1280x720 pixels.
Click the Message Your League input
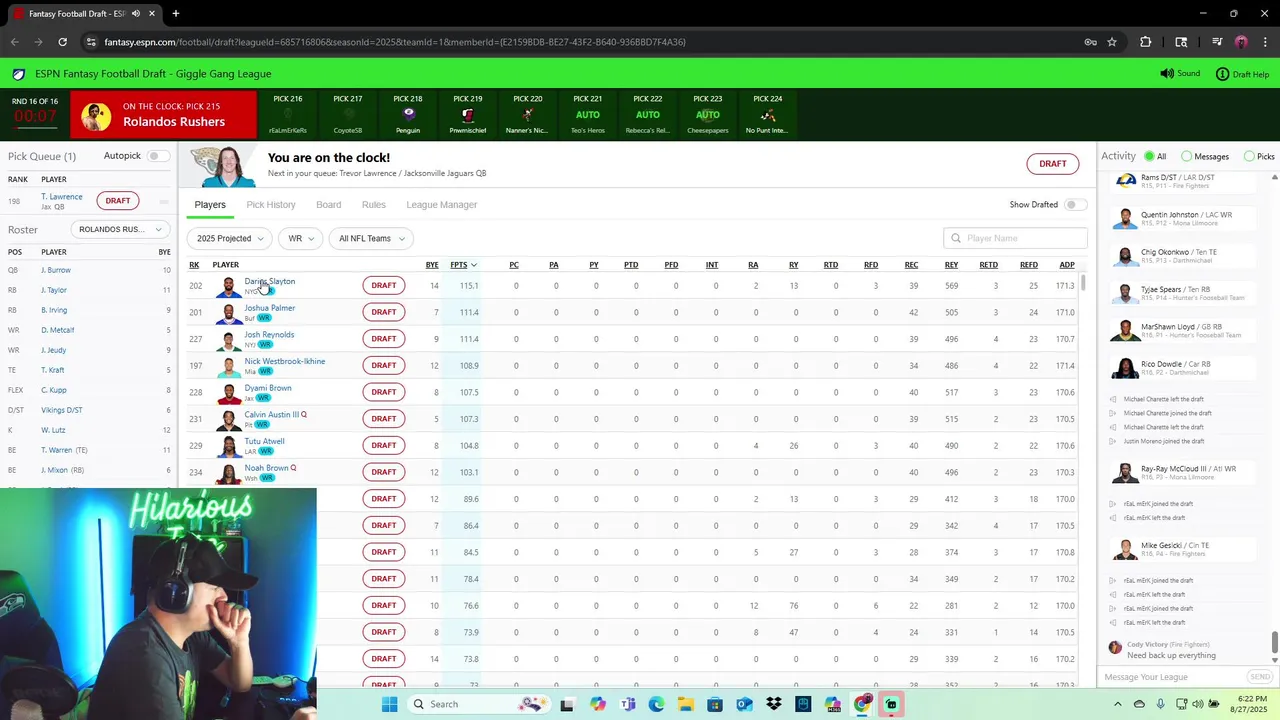point(1173,677)
